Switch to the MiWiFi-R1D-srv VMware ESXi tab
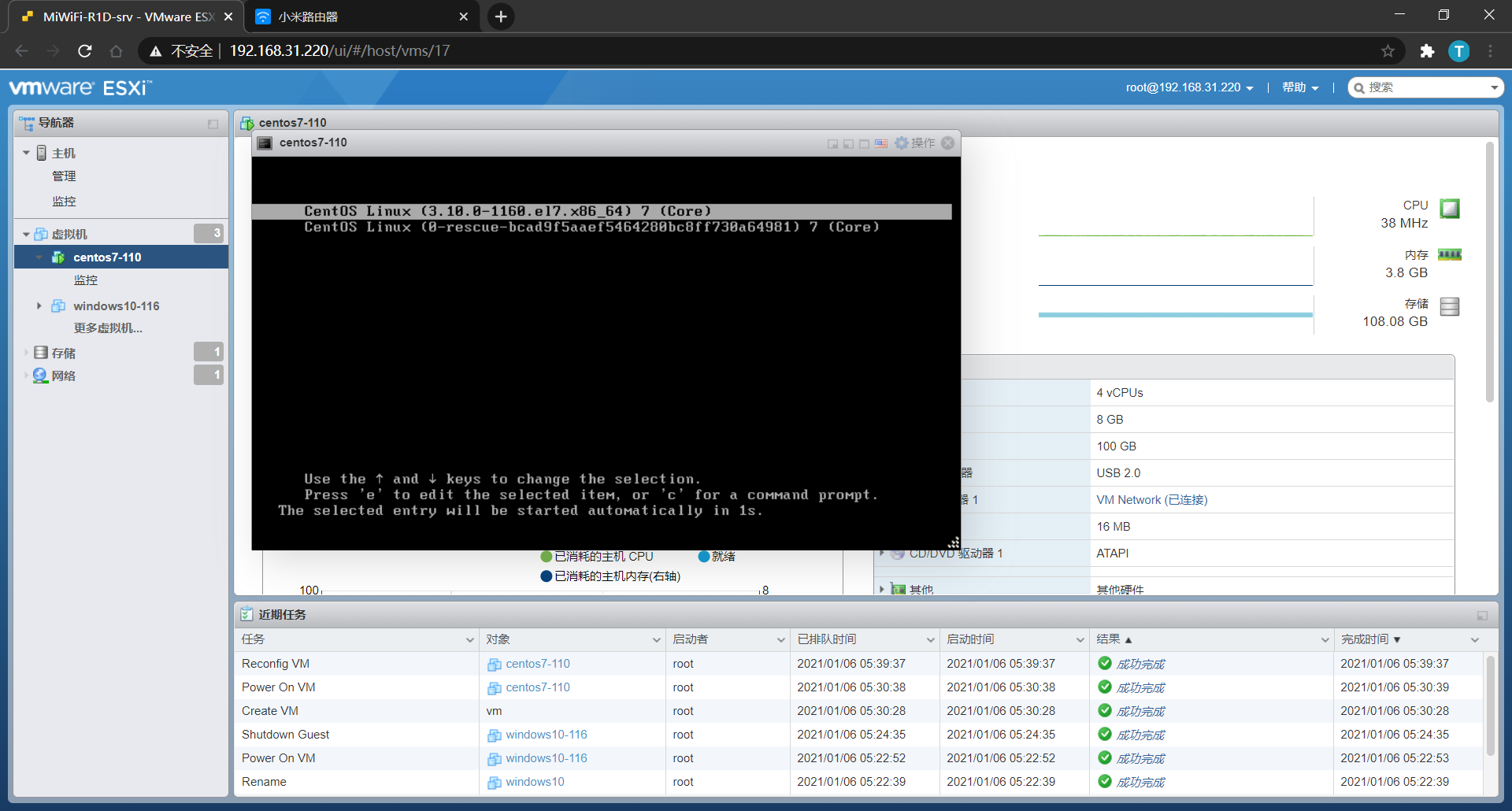Screen dimensions: 1512x811 (126, 17)
